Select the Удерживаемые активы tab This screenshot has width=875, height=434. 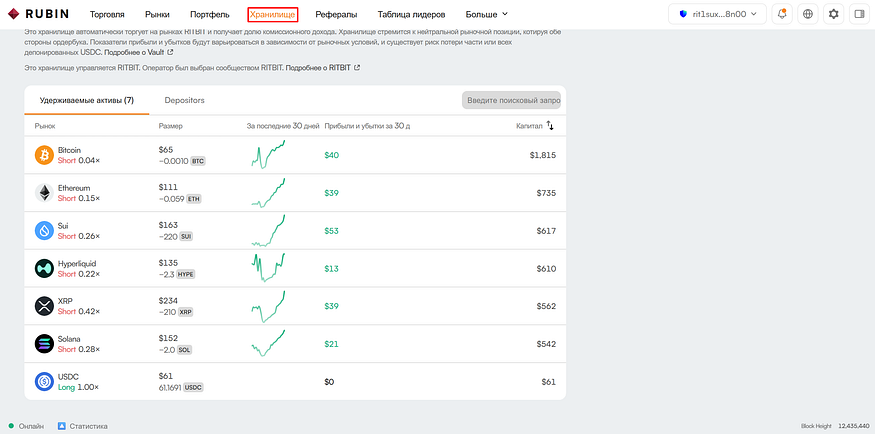[x=86, y=100]
